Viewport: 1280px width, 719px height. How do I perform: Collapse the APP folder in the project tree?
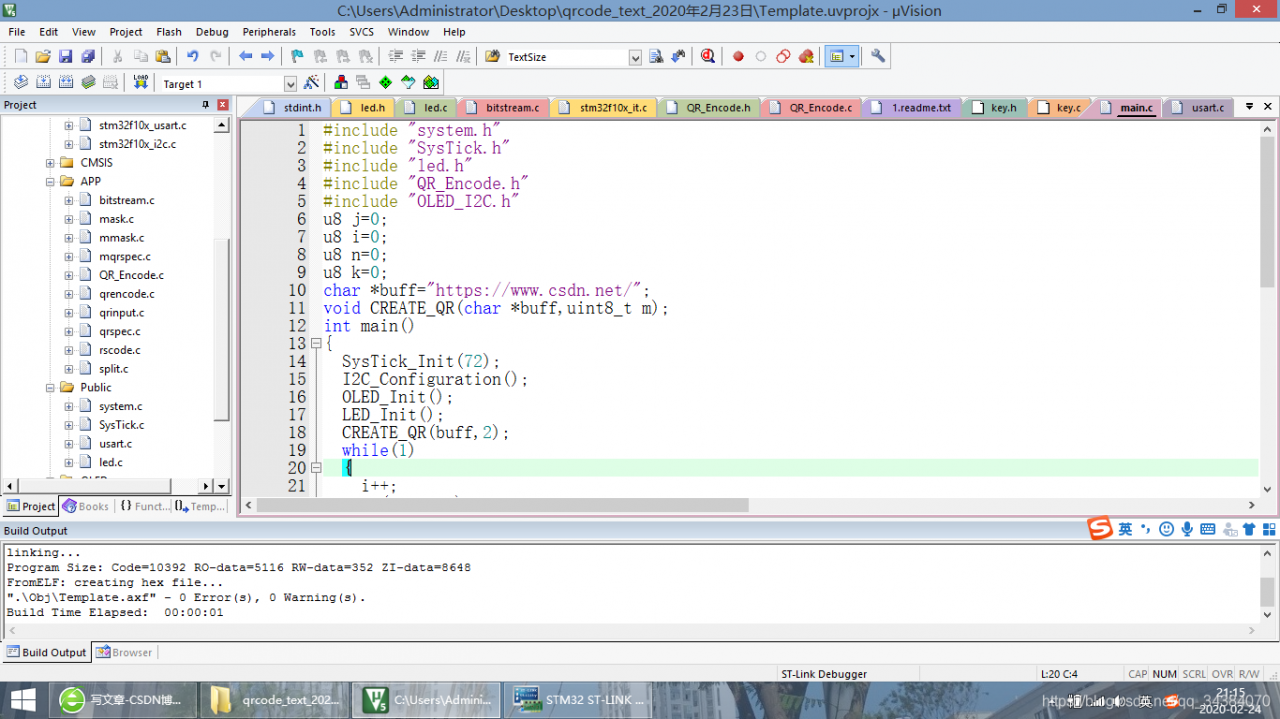point(50,182)
